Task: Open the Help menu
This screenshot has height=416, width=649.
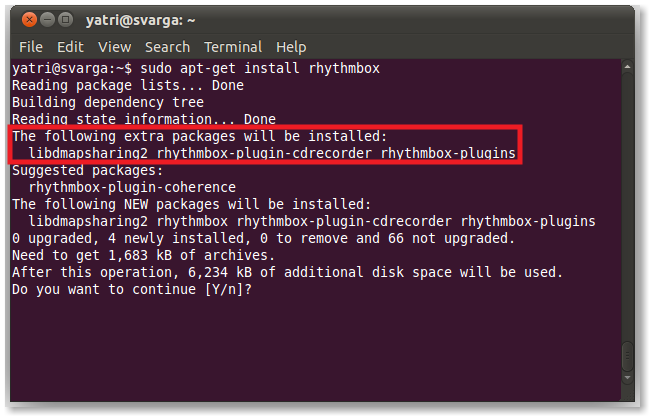Action: click(x=291, y=47)
